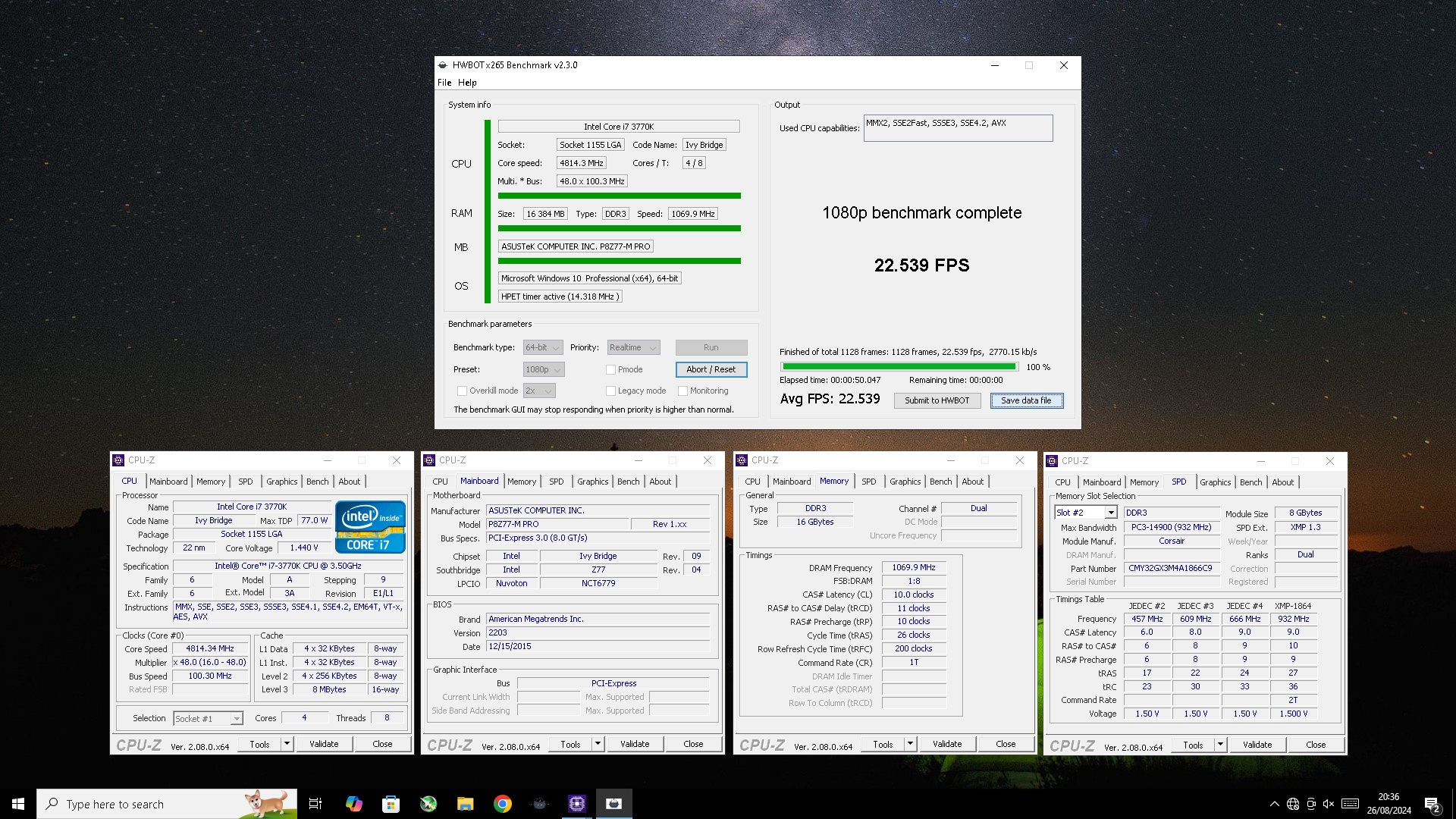Toggle the Pmode checkbox

pyautogui.click(x=610, y=369)
